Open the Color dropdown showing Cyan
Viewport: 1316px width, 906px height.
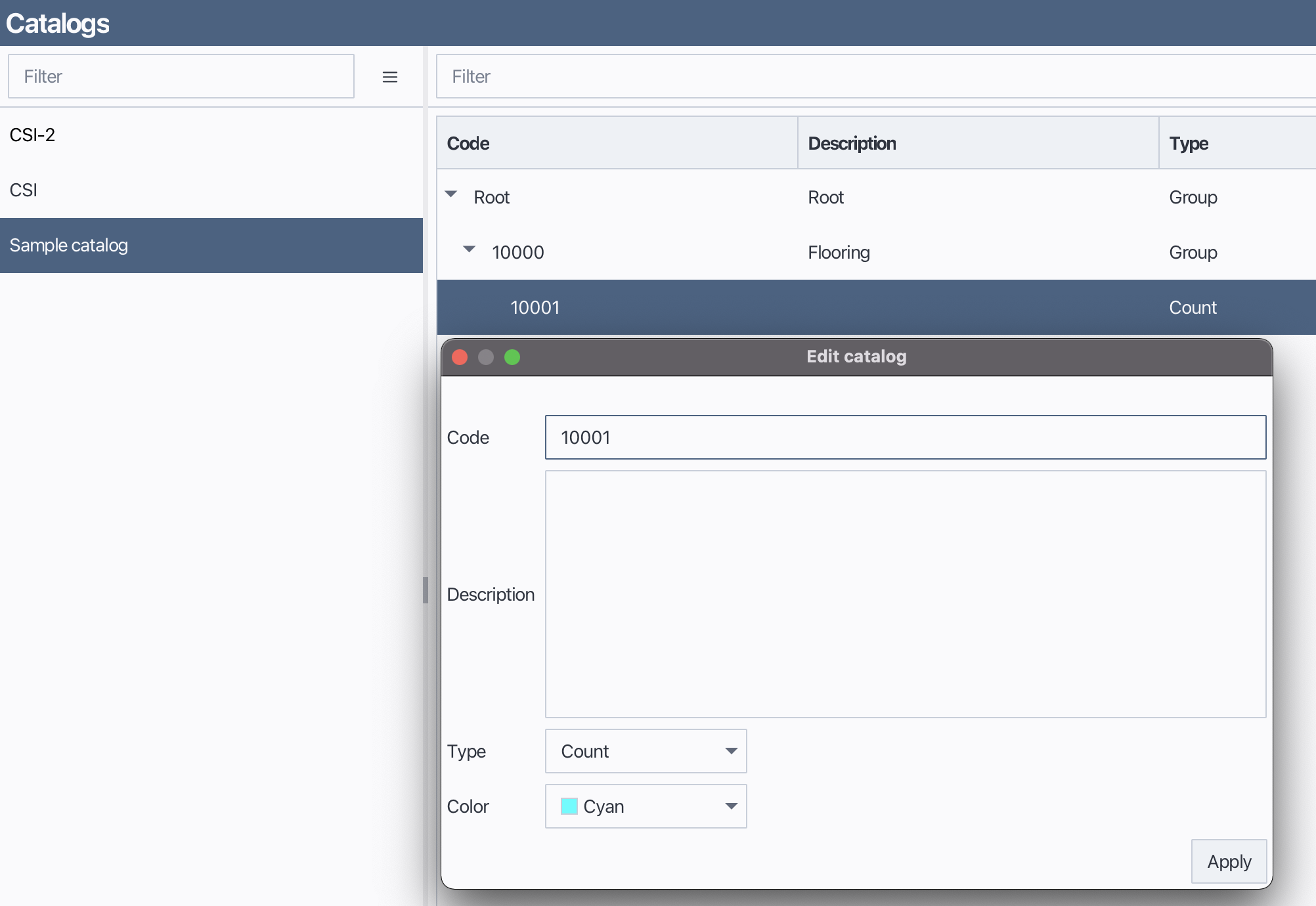[x=646, y=806]
